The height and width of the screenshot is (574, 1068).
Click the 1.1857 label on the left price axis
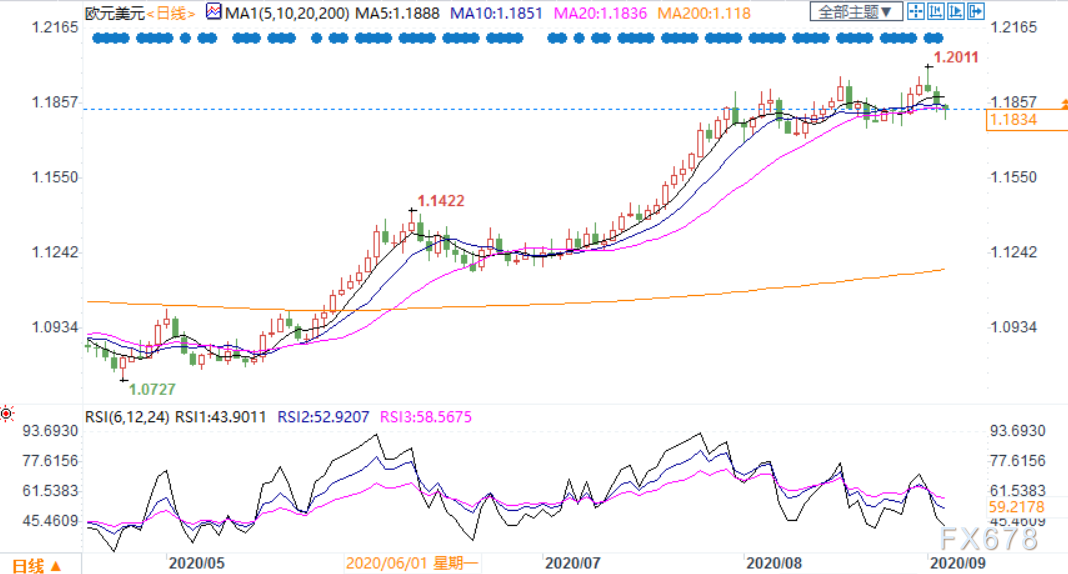[55, 102]
